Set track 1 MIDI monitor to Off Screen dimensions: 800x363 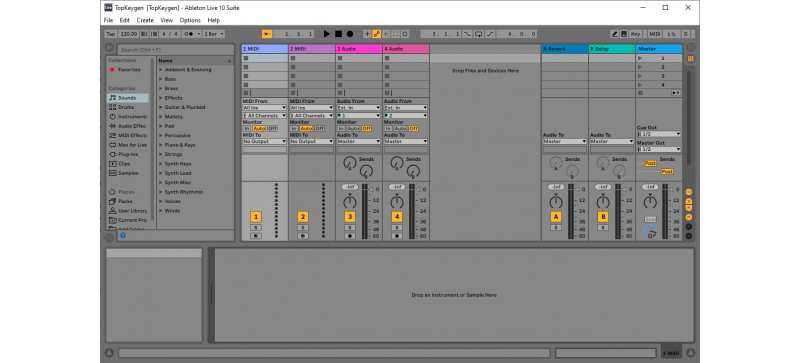coord(272,129)
